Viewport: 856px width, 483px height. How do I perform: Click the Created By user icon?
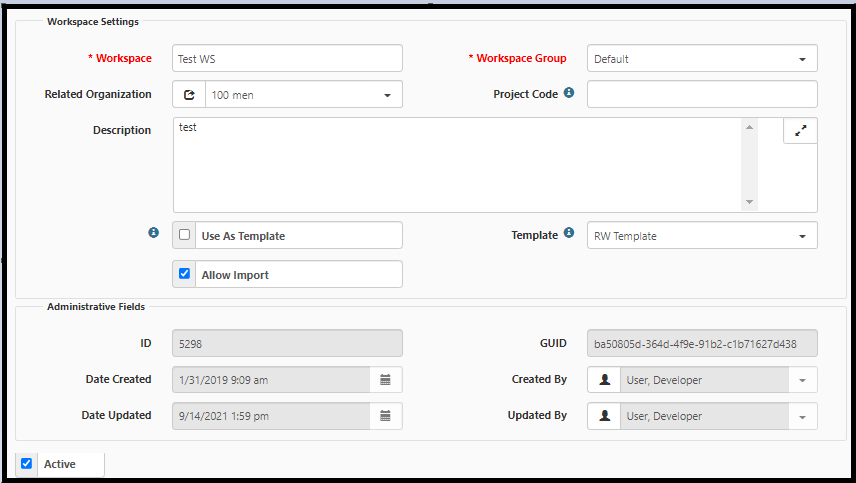(604, 380)
